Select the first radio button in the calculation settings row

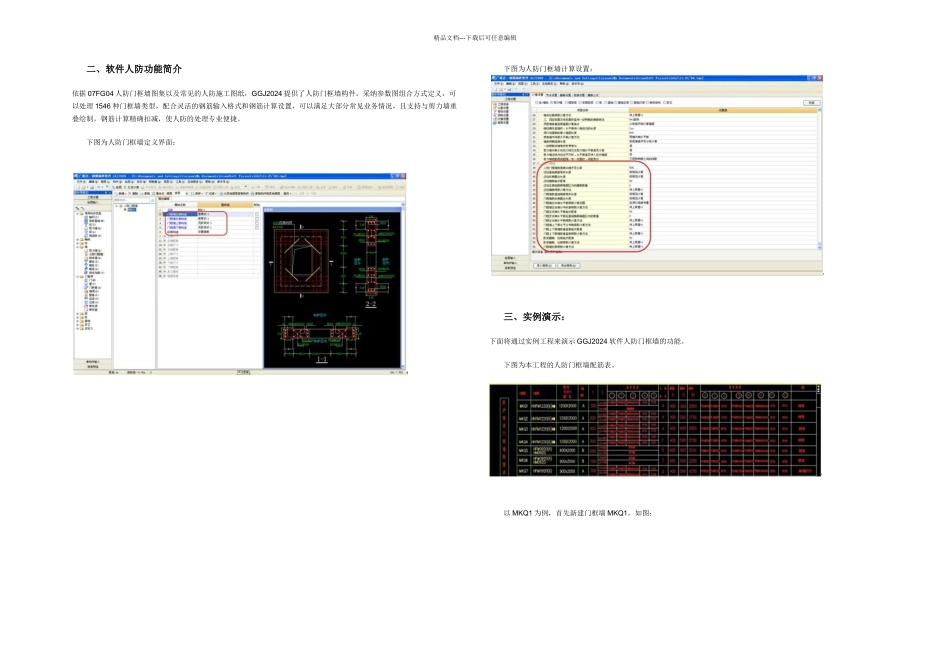(537, 102)
